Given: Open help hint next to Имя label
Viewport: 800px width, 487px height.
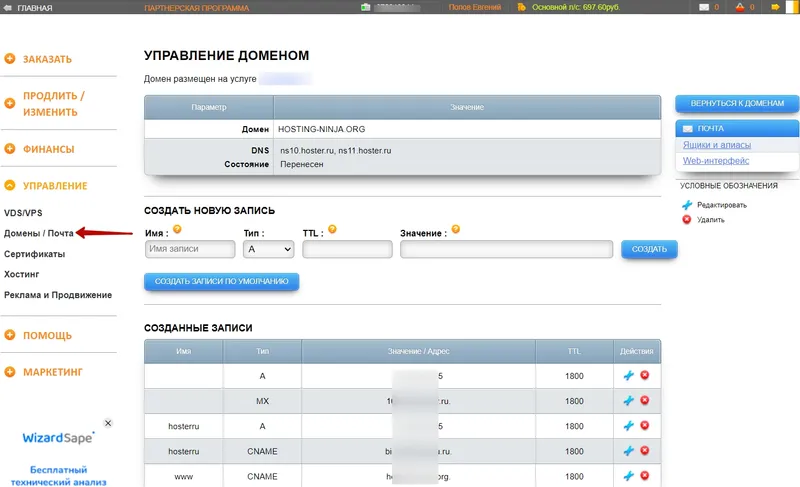Looking at the screenshot, I should 177,229.
